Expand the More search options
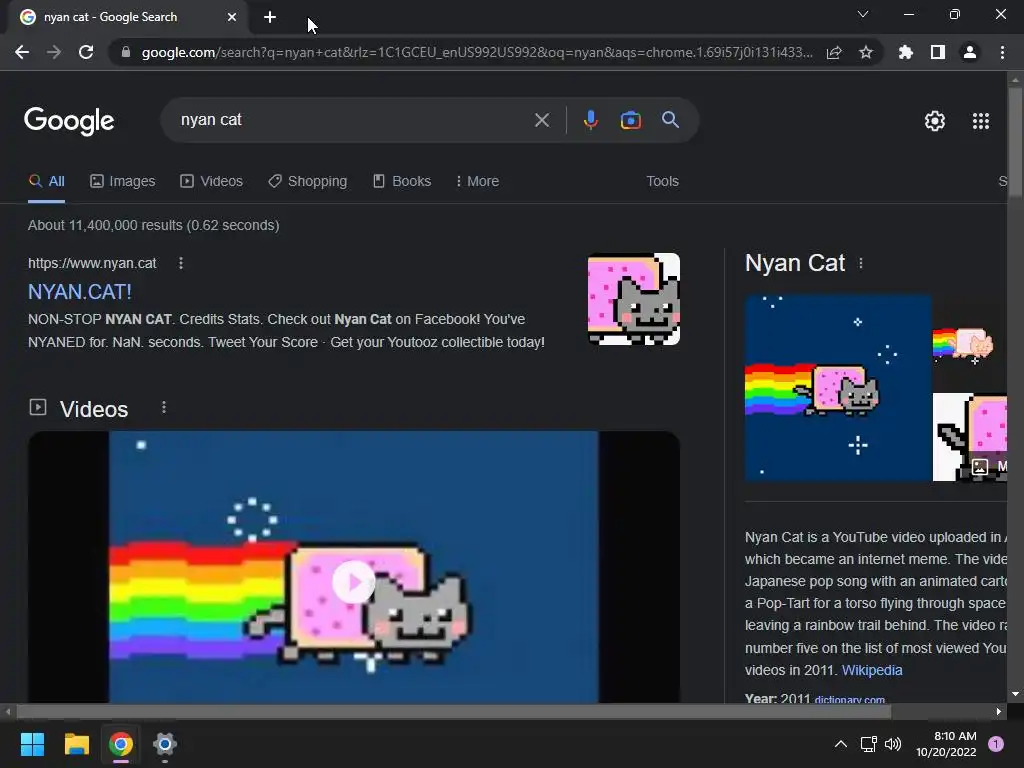Screen dimensions: 1024x768 477,182
